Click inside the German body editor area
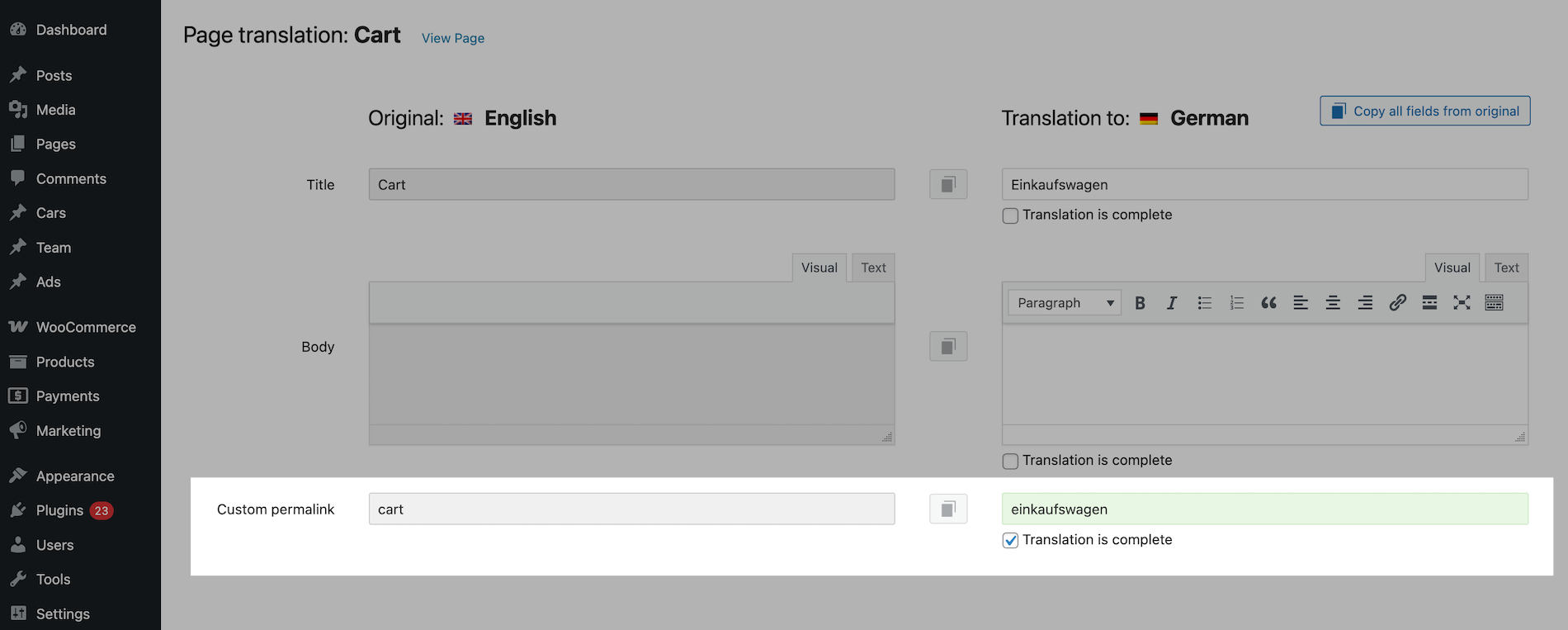1568x630 pixels. pyautogui.click(x=1265, y=374)
